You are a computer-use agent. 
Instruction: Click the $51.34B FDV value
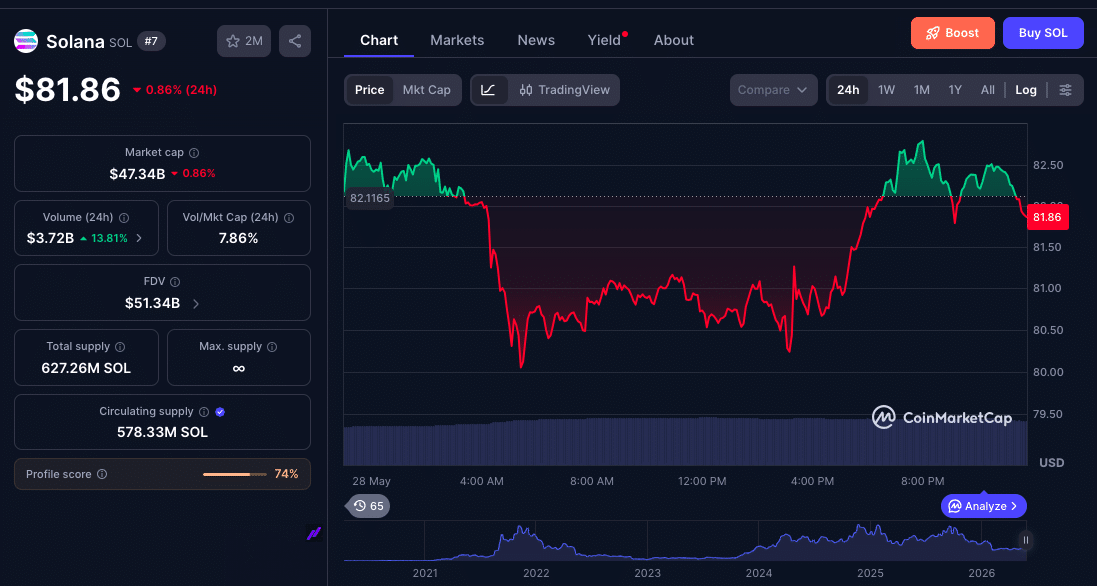click(x=153, y=303)
